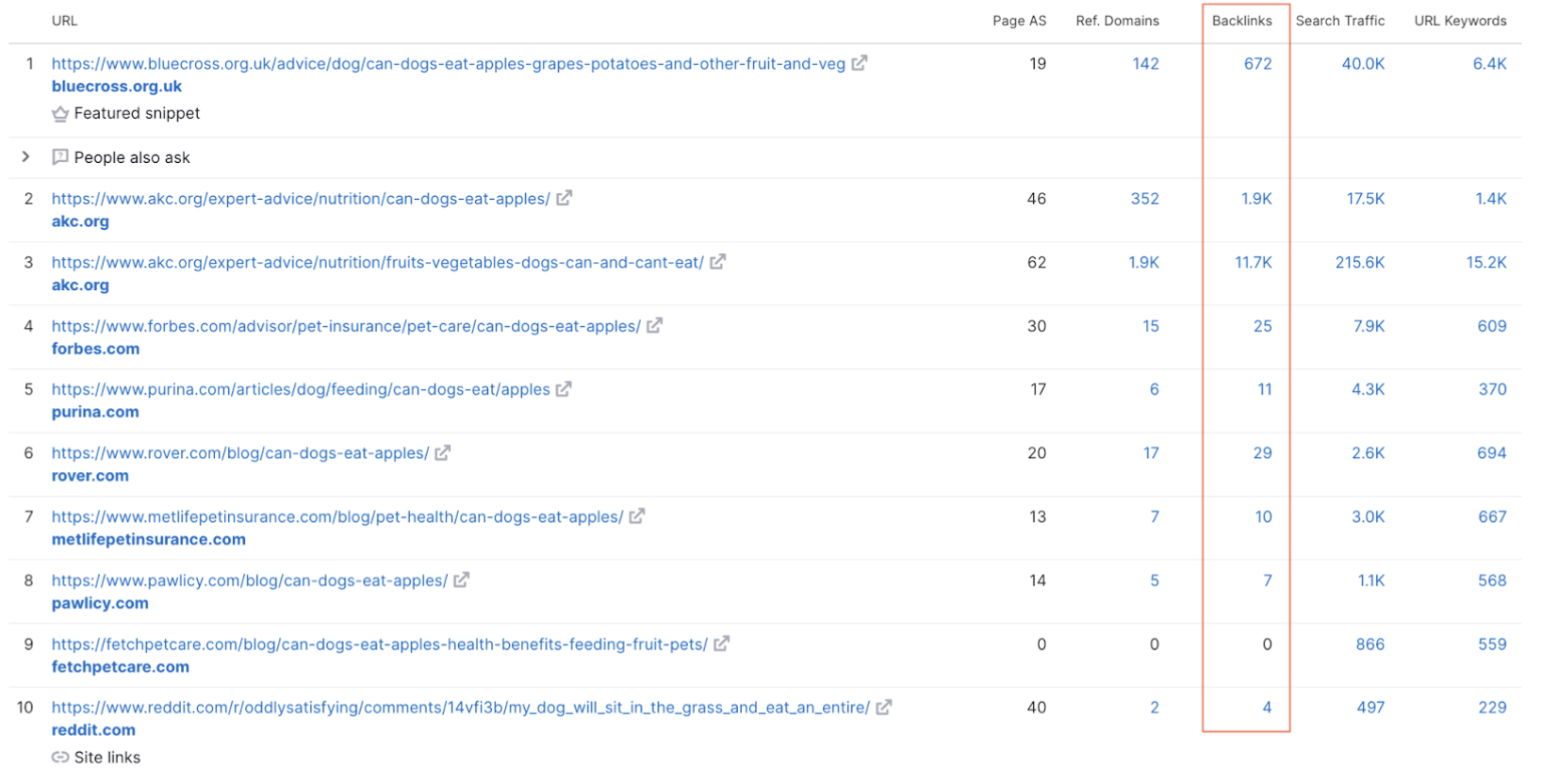Click the Site links chain icon
The image size is (1542, 784).
(x=60, y=757)
